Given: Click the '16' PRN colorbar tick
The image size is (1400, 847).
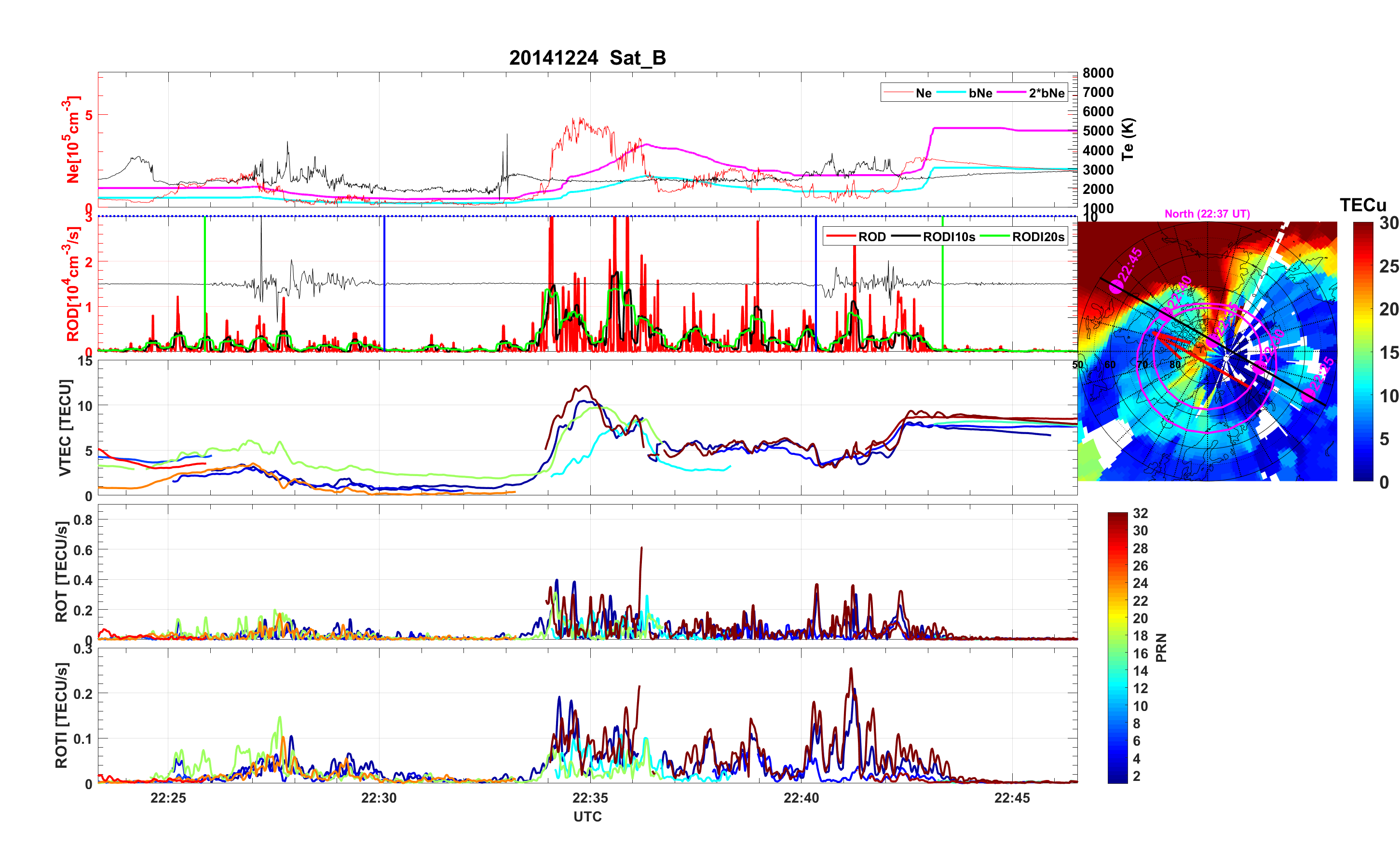Looking at the screenshot, I should tap(1141, 653).
